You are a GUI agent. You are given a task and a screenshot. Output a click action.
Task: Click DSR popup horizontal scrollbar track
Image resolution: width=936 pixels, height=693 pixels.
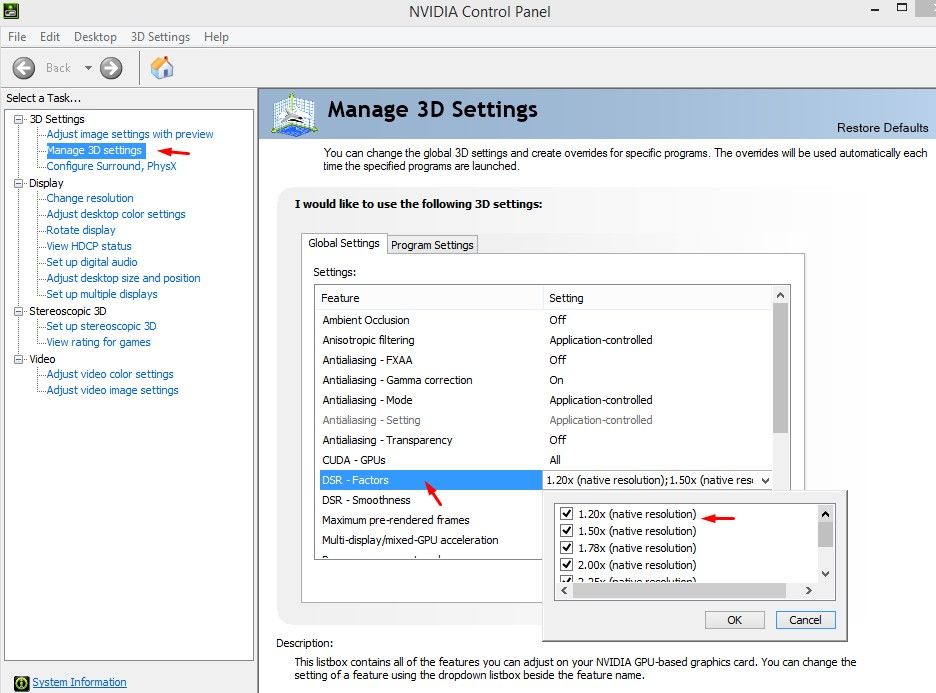pos(679,590)
